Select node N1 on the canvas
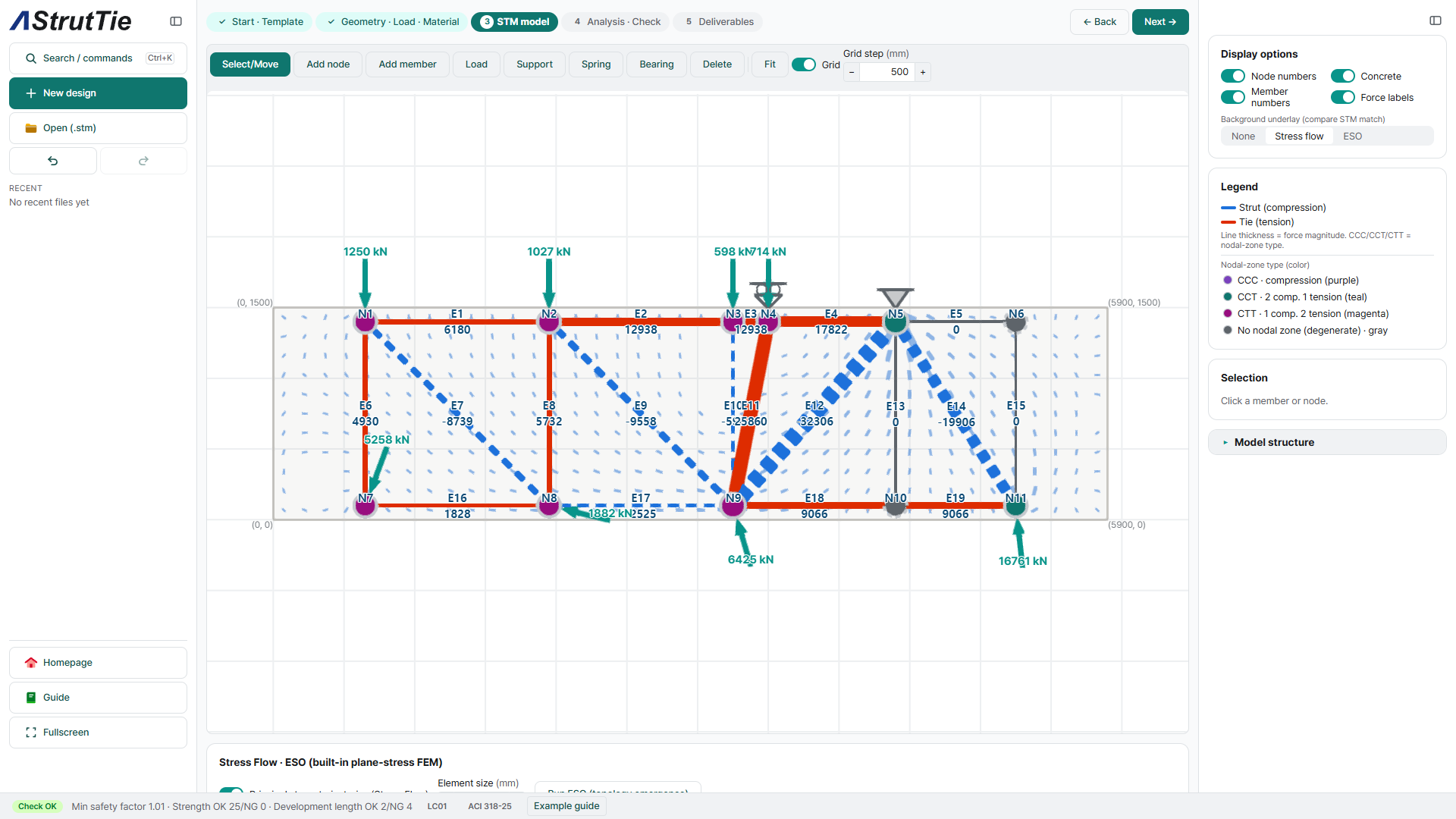1456x819 pixels. [x=365, y=322]
